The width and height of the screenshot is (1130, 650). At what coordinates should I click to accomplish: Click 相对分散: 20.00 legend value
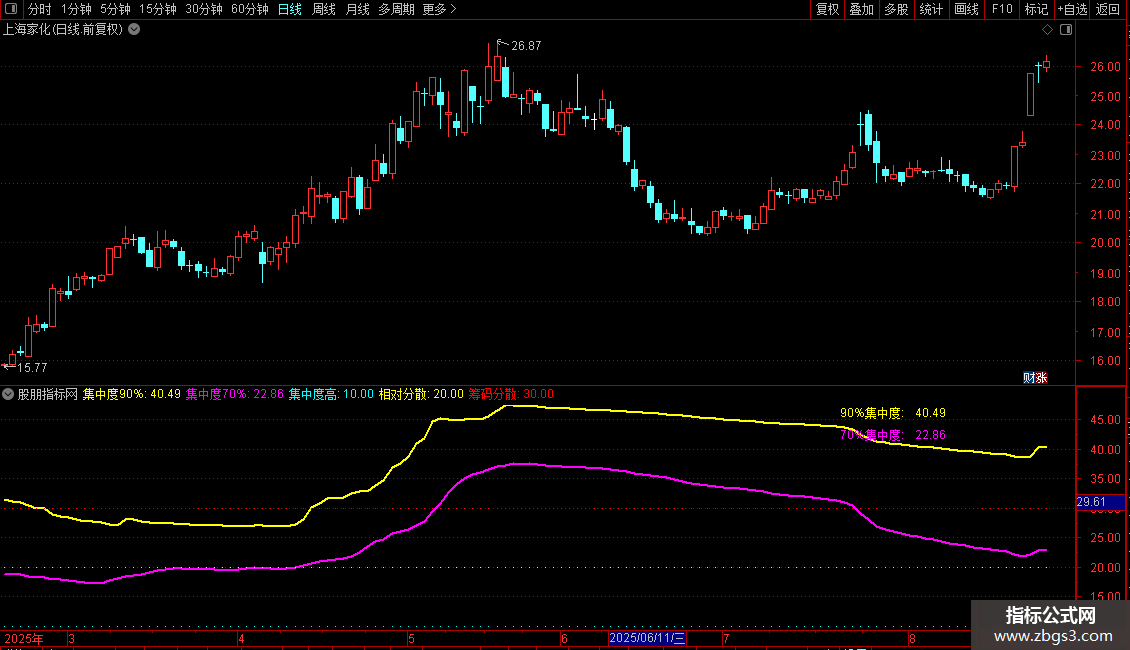[422, 394]
